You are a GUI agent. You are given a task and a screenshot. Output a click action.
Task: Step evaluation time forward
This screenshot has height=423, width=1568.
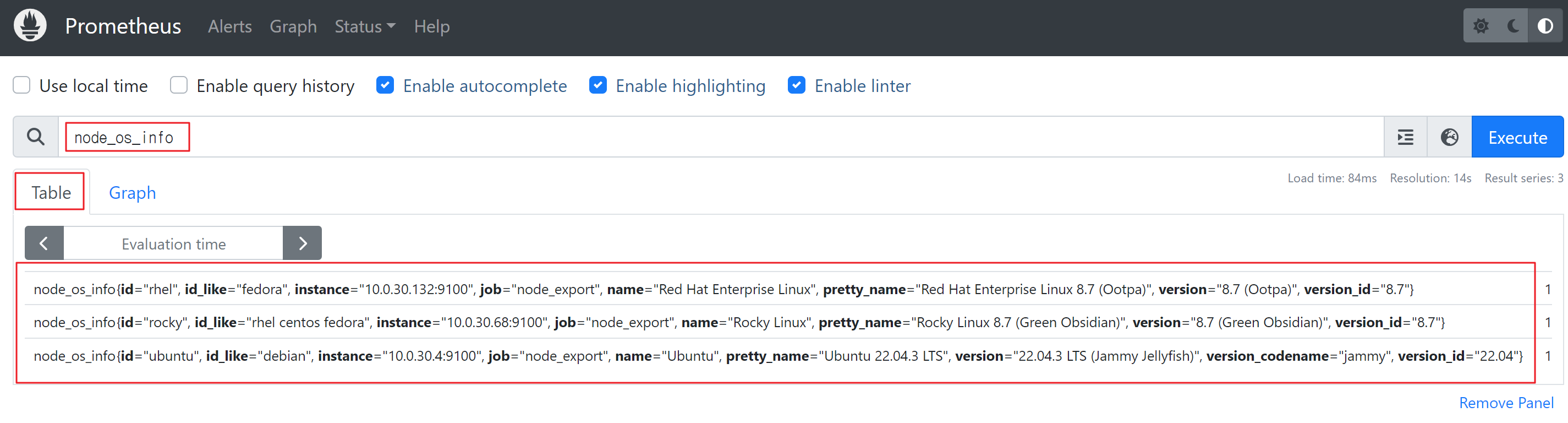(303, 243)
